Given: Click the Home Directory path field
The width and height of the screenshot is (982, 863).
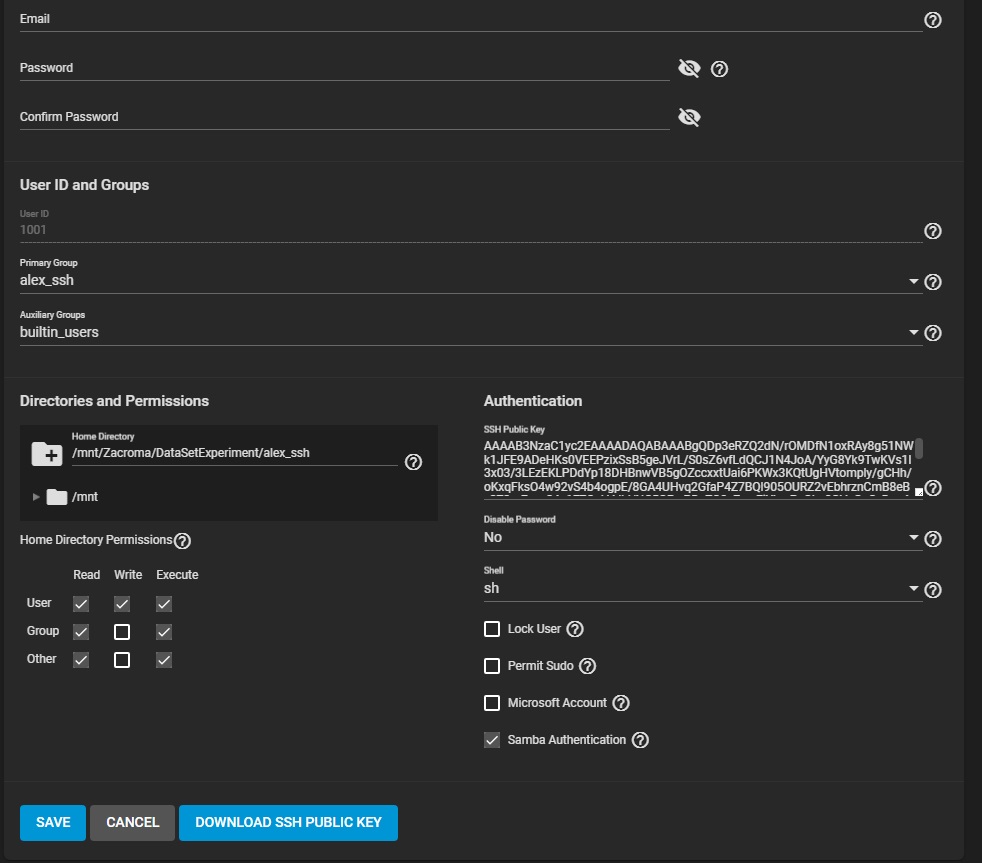Looking at the screenshot, I should pos(234,453).
